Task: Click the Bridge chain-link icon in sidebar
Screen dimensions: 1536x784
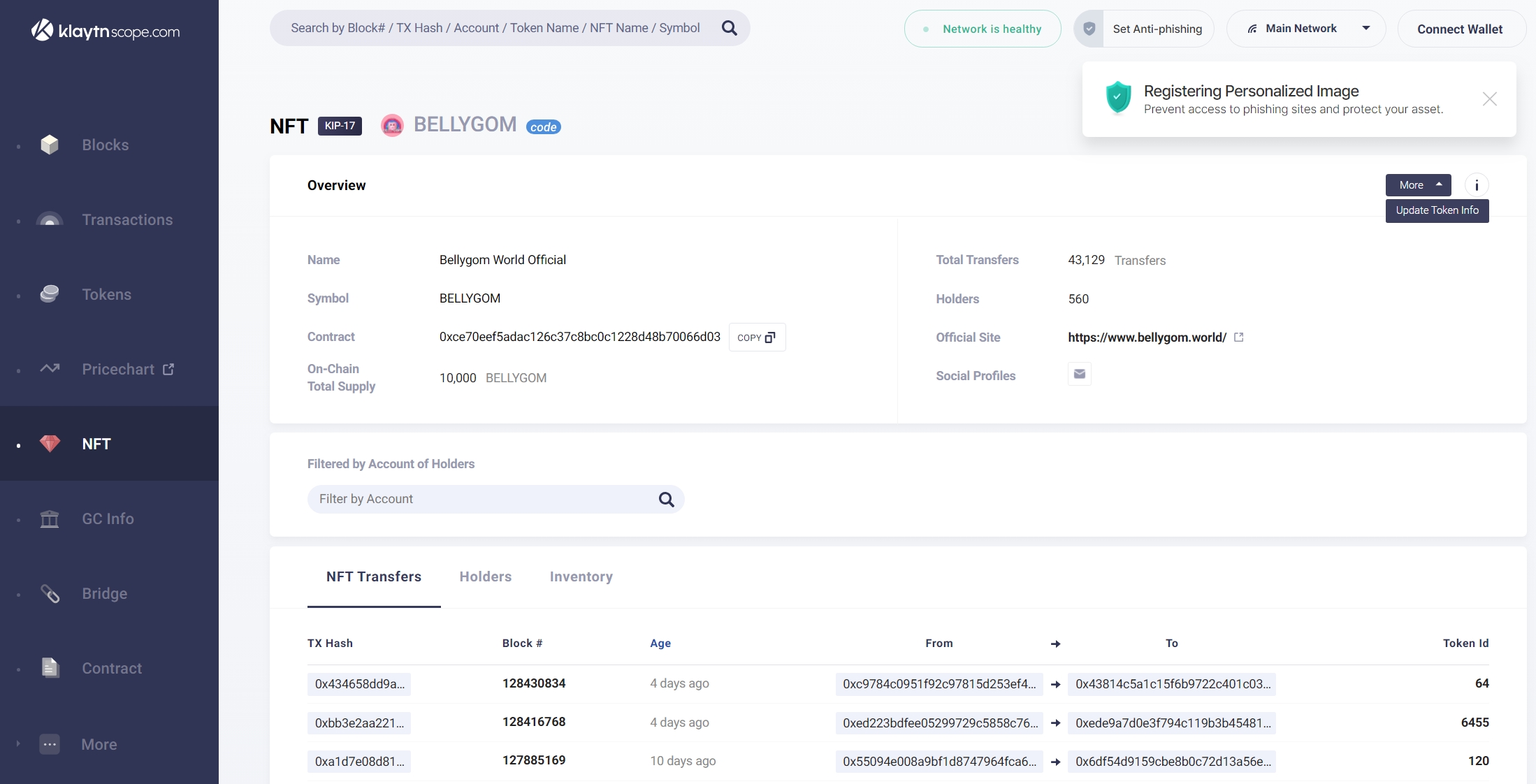Action: click(x=50, y=593)
